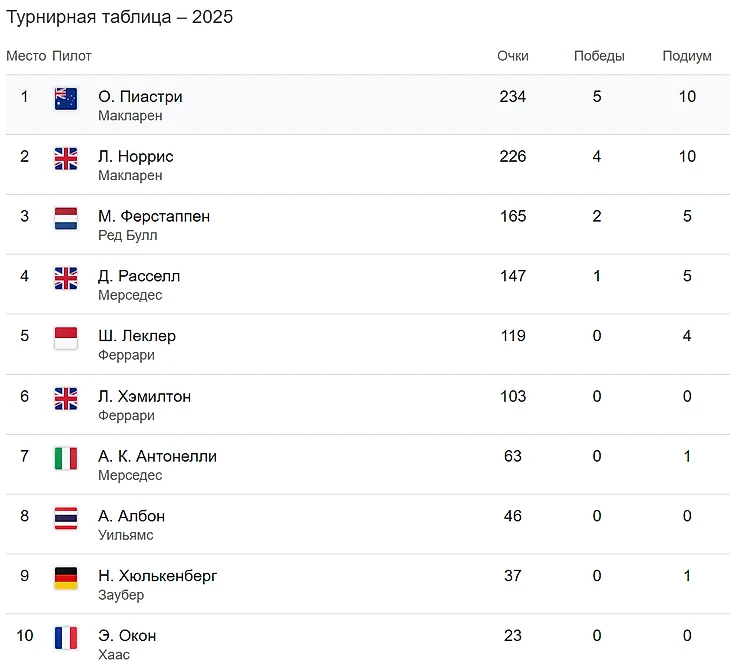Click the Очки column header
Image resolution: width=730 pixels, height=664 pixels.
click(513, 56)
